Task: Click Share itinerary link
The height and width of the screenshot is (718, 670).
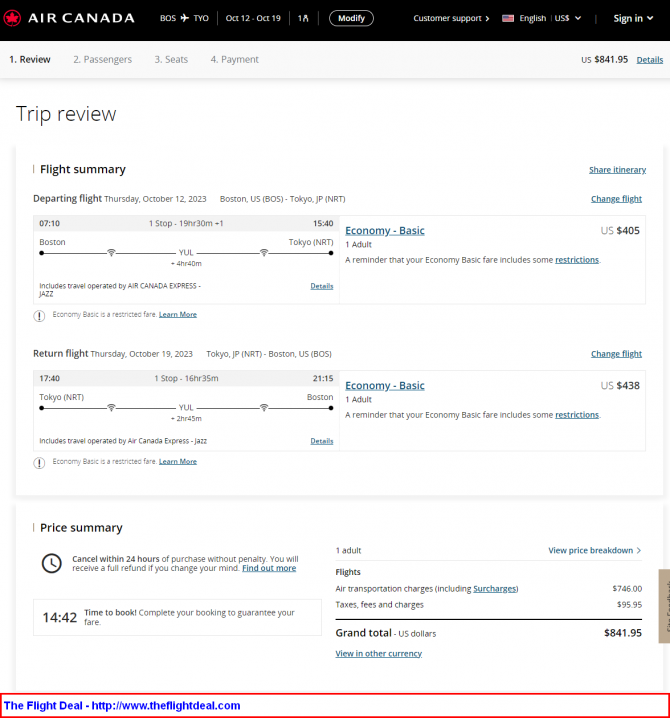Action: (x=617, y=170)
